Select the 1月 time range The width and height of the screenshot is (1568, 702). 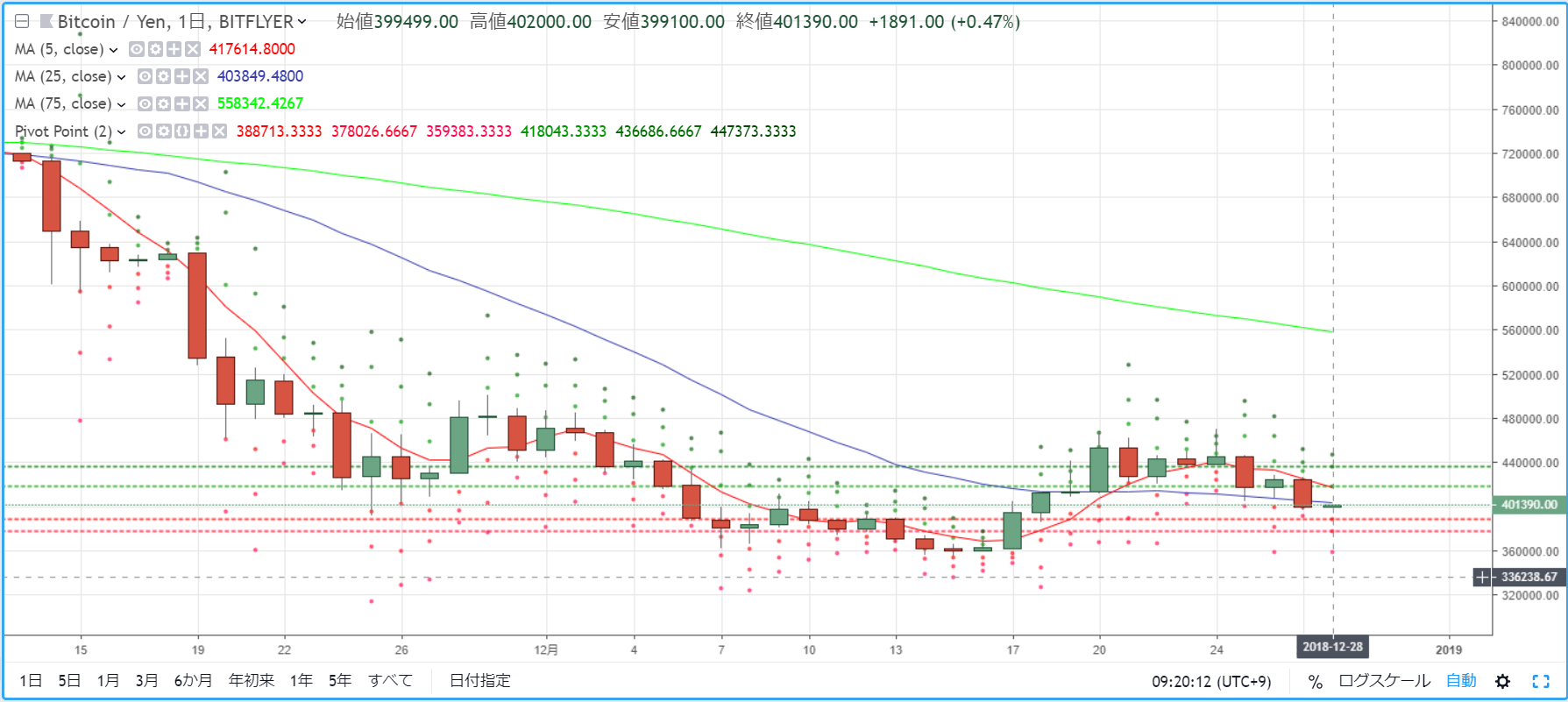[109, 680]
